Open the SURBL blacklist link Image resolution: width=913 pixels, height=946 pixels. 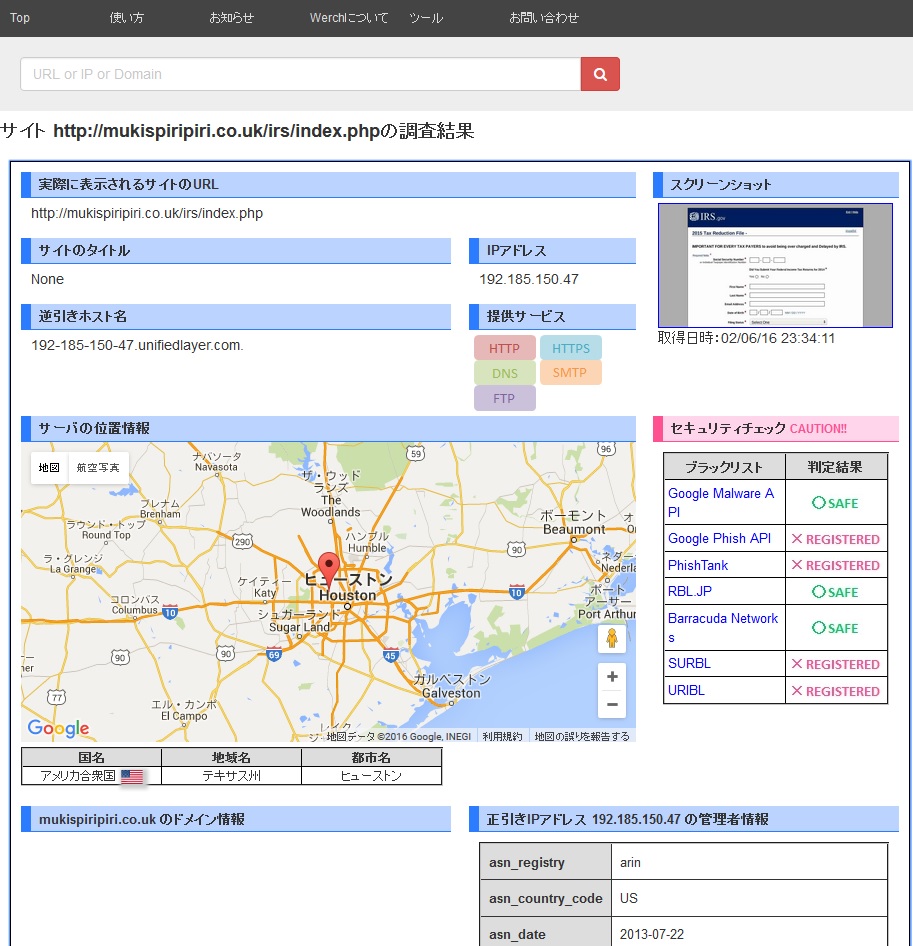click(689, 663)
